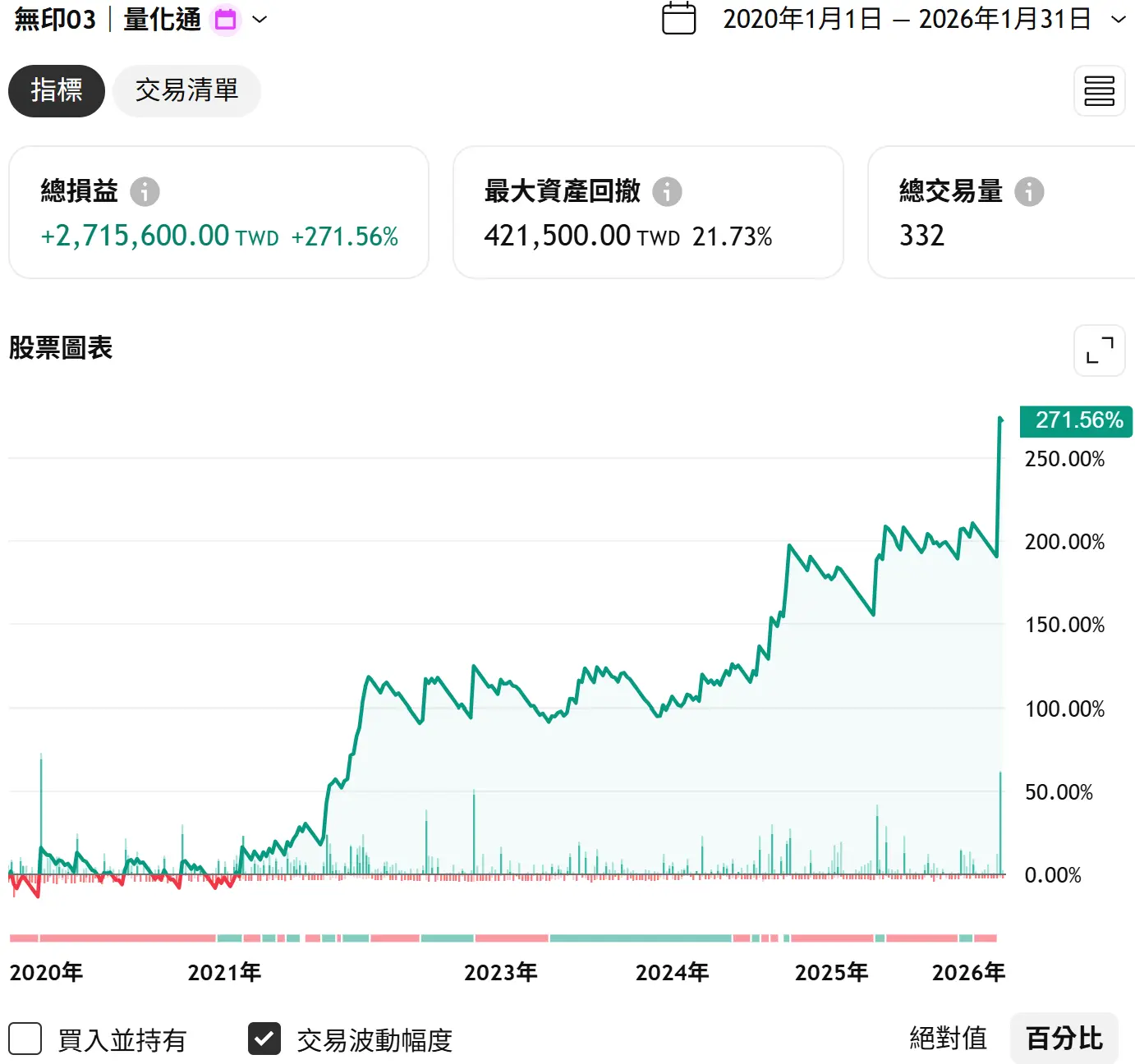Uncheck the 交易波動幅度 checkbox
Image resolution: width=1135 pixels, height=1064 pixels.
264,1039
